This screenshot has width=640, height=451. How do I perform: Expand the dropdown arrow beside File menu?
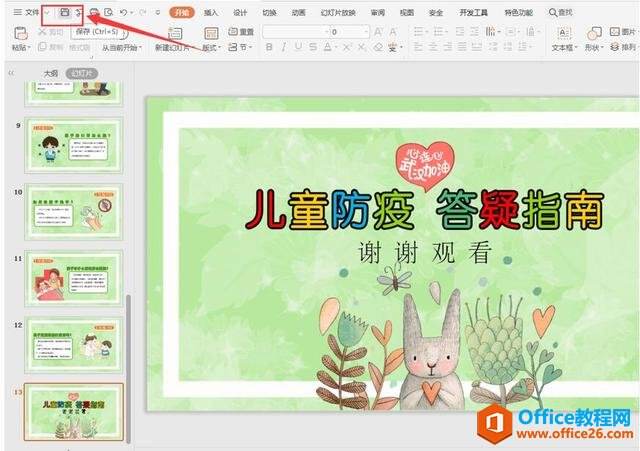click(47, 13)
